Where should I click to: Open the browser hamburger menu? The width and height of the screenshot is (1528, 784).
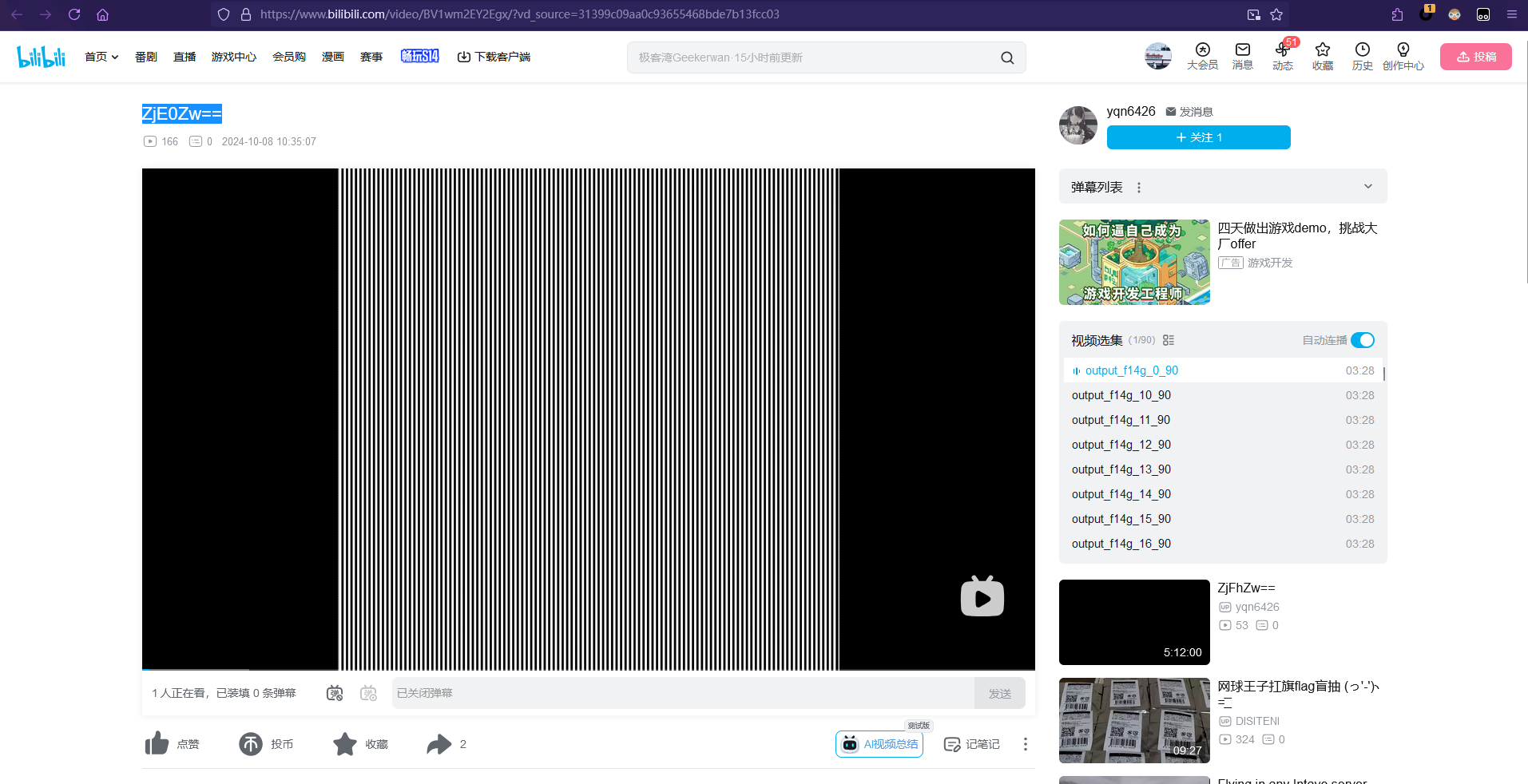click(1511, 14)
